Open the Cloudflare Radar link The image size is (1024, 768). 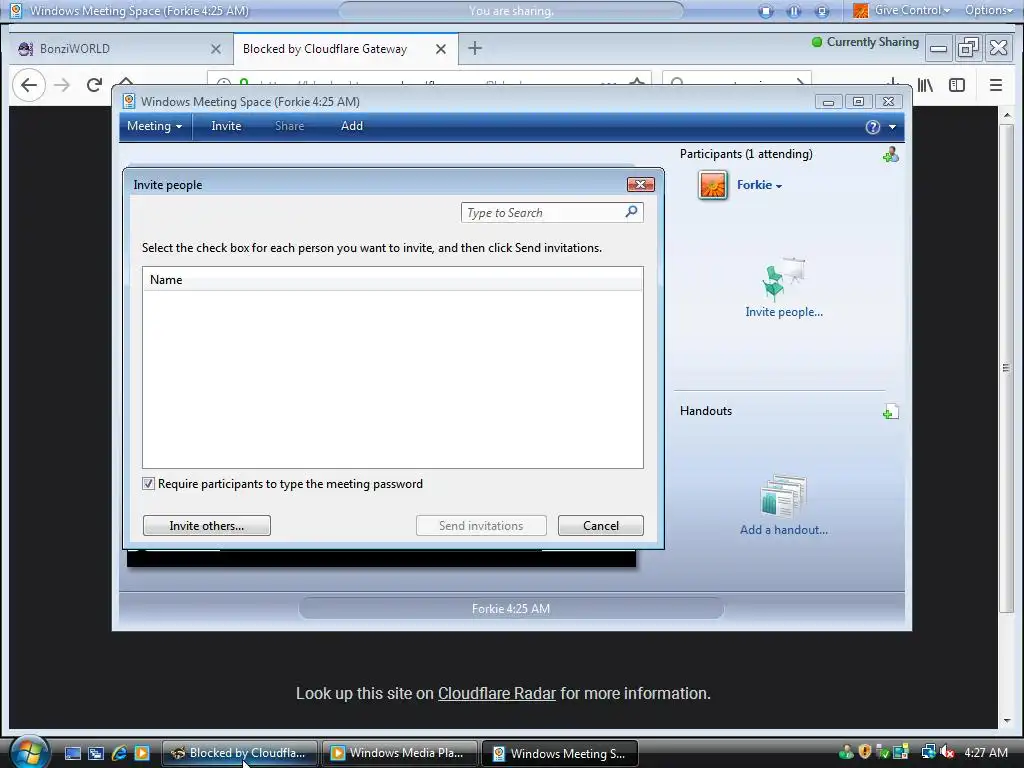pos(496,694)
